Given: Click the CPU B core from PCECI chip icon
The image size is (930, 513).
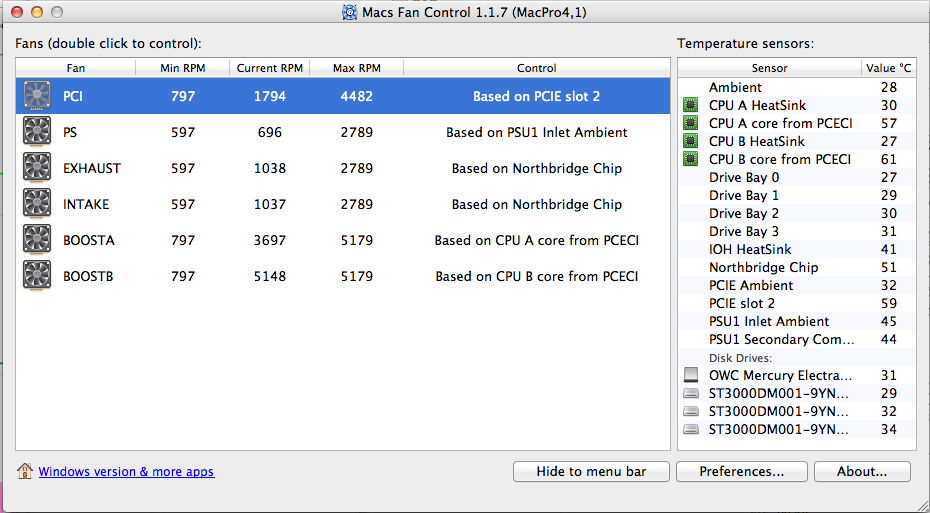Looking at the screenshot, I should coord(690,159).
